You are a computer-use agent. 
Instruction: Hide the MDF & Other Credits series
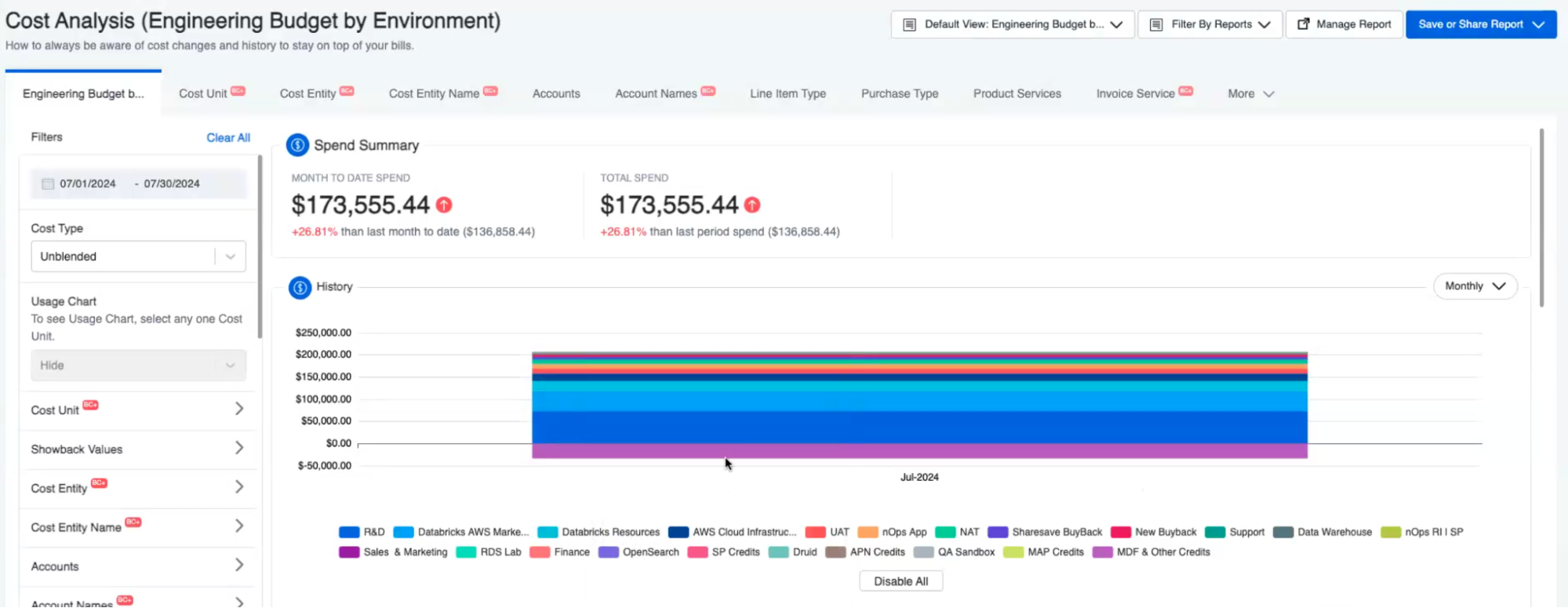tap(1152, 552)
